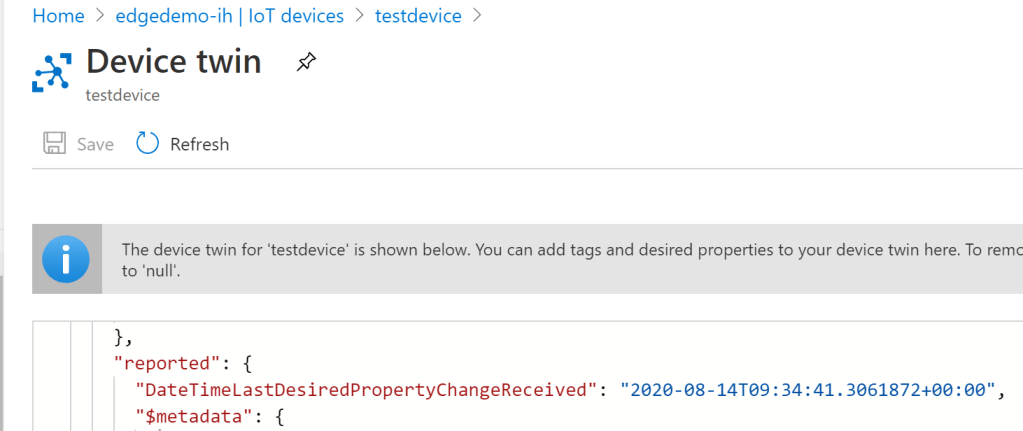This screenshot has width=1023, height=431.
Task: Click chevron between IoT devices and testdevice
Action: [x=359, y=16]
